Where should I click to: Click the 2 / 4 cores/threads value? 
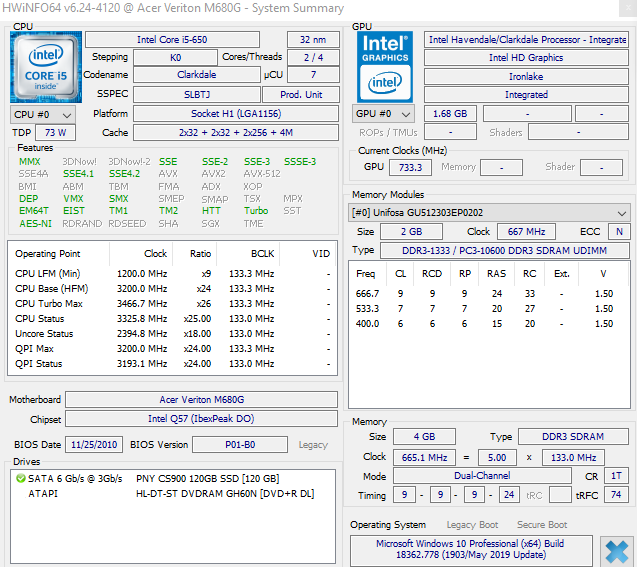(x=313, y=58)
